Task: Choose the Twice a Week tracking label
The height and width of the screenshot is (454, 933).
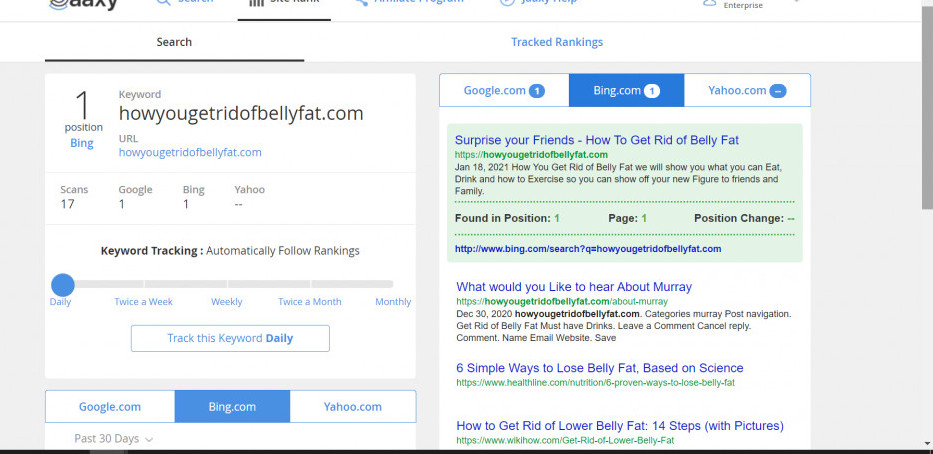Action: click(x=143, y=302)
